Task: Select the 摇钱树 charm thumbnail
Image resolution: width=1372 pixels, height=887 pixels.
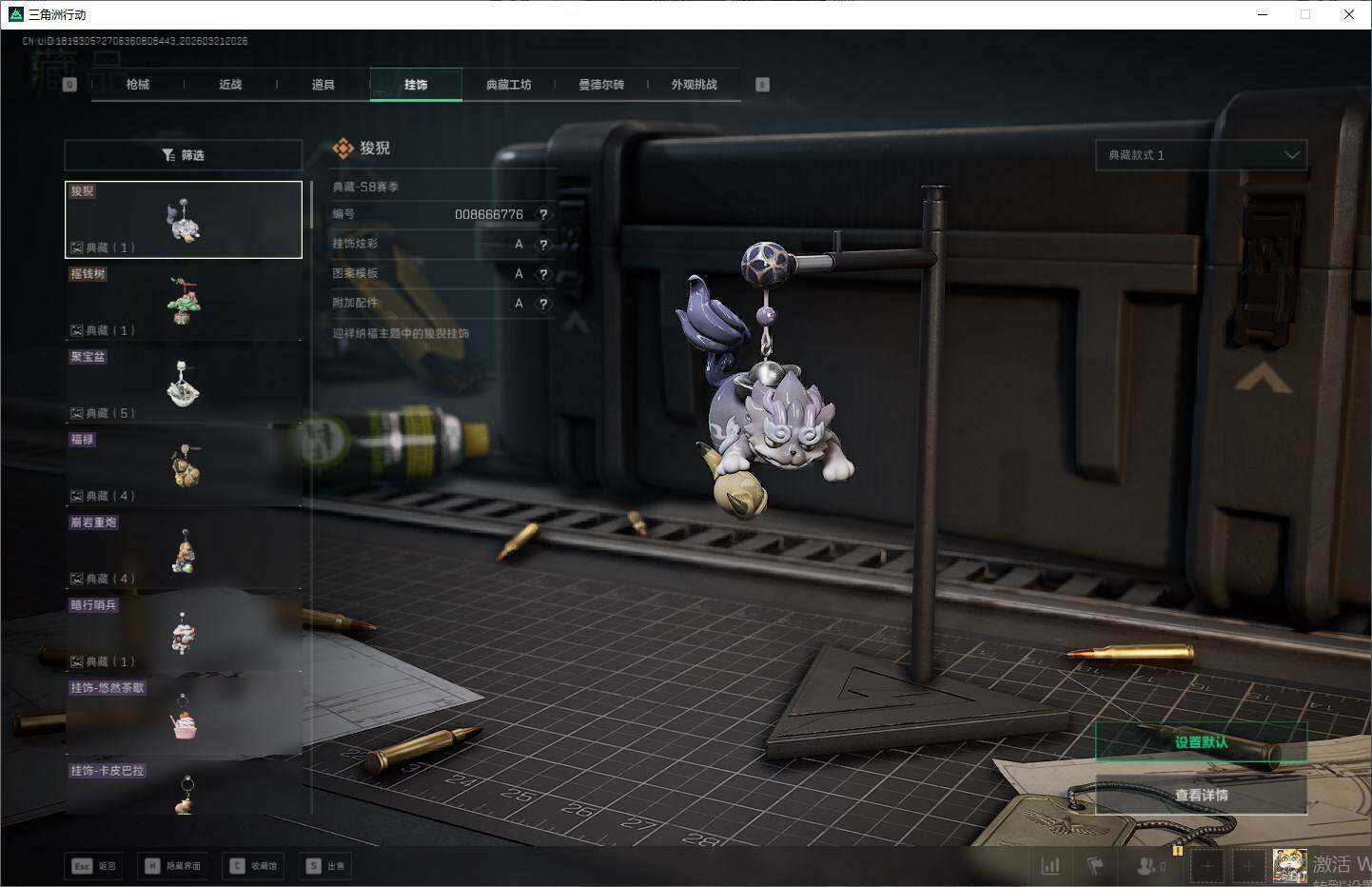Action: [183, 302]
